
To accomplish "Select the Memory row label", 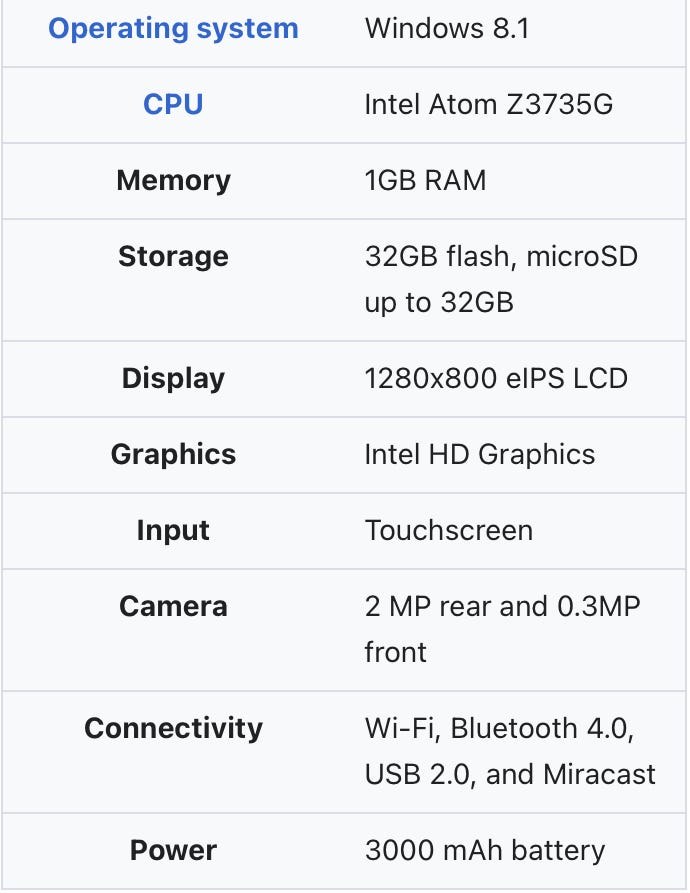I will click(173, 180).
